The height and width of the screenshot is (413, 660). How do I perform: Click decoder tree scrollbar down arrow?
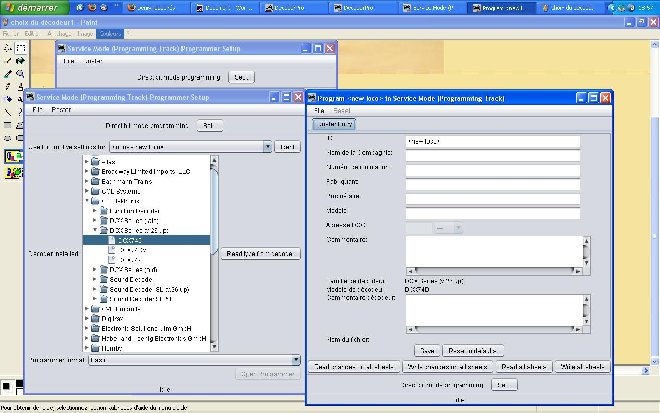(214, 347)
